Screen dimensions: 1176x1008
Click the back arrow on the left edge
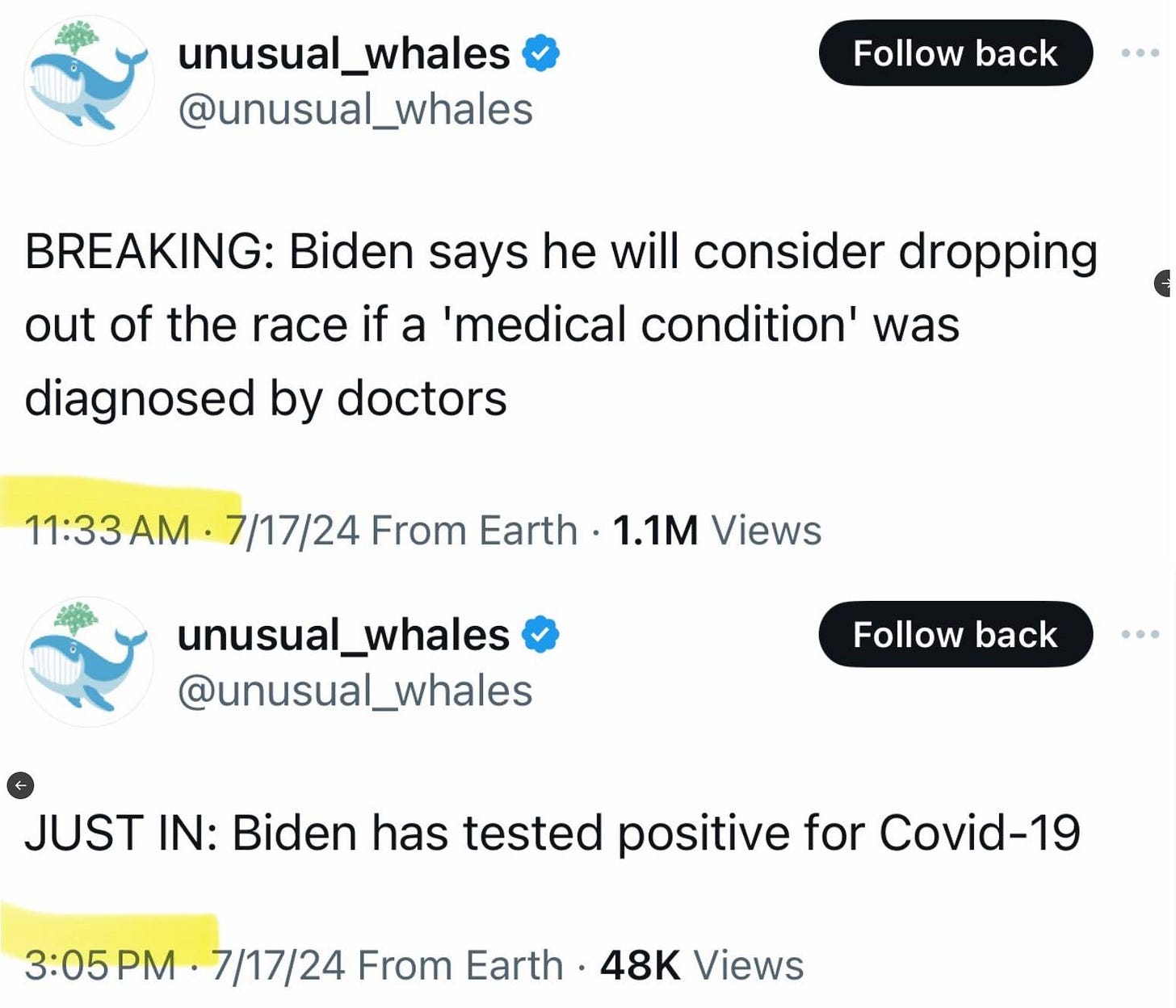click(19, 784)
